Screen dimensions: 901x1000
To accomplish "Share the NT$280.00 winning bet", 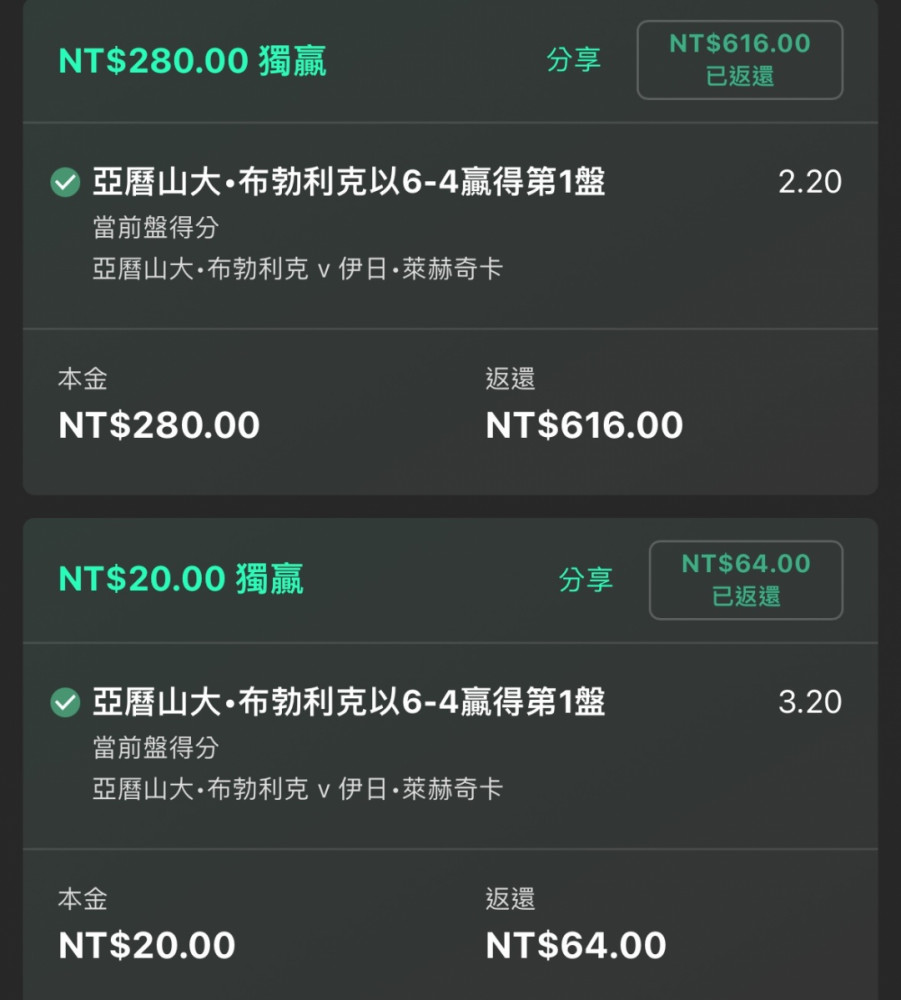I will coord(573,60).
